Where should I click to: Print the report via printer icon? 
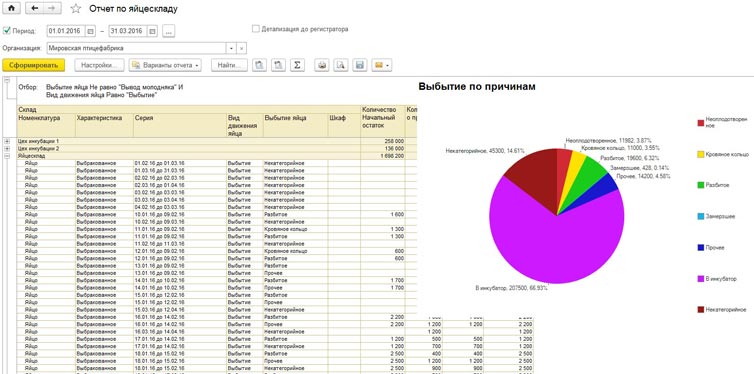322,65
